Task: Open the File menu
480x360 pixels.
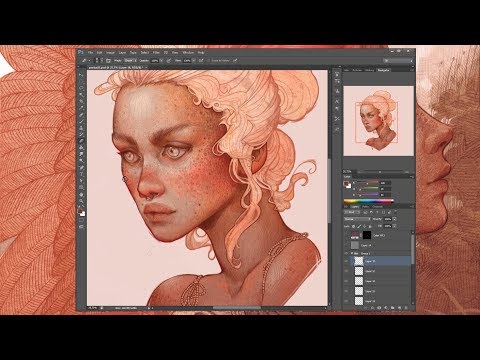Action: (x=90, y=53)
